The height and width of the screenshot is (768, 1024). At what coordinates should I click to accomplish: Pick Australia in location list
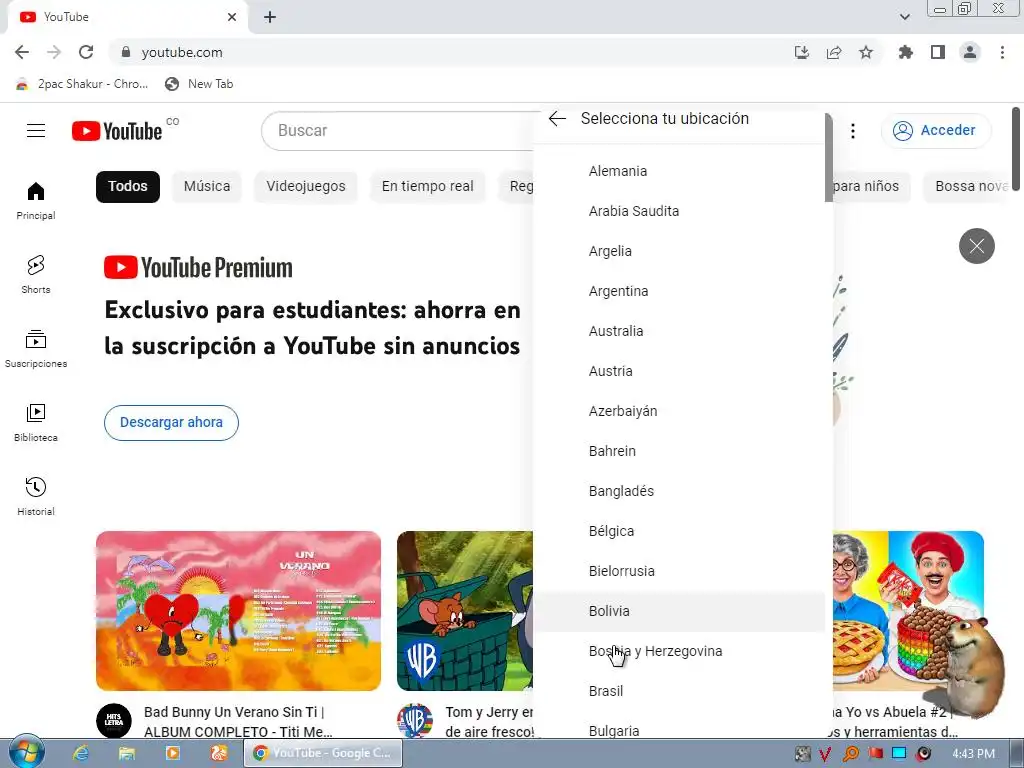679,331
